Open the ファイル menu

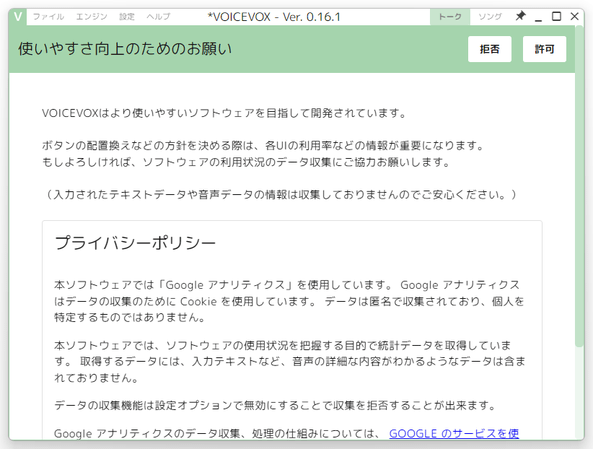point(48,17)
